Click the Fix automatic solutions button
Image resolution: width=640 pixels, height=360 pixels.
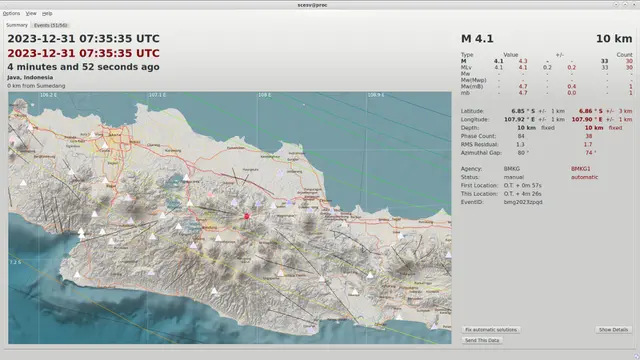(491, 329)
